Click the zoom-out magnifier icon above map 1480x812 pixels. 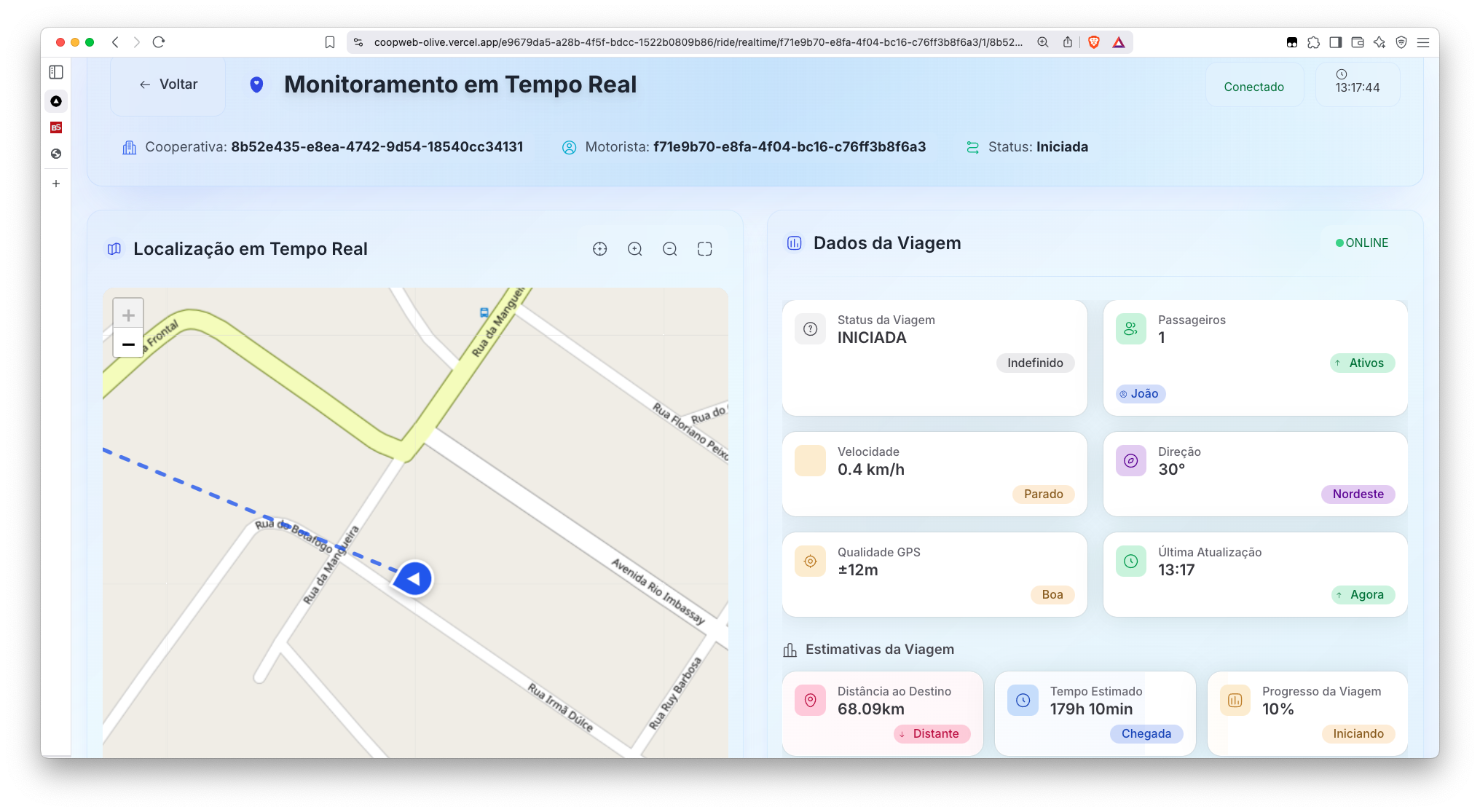(x=669, y=249)
